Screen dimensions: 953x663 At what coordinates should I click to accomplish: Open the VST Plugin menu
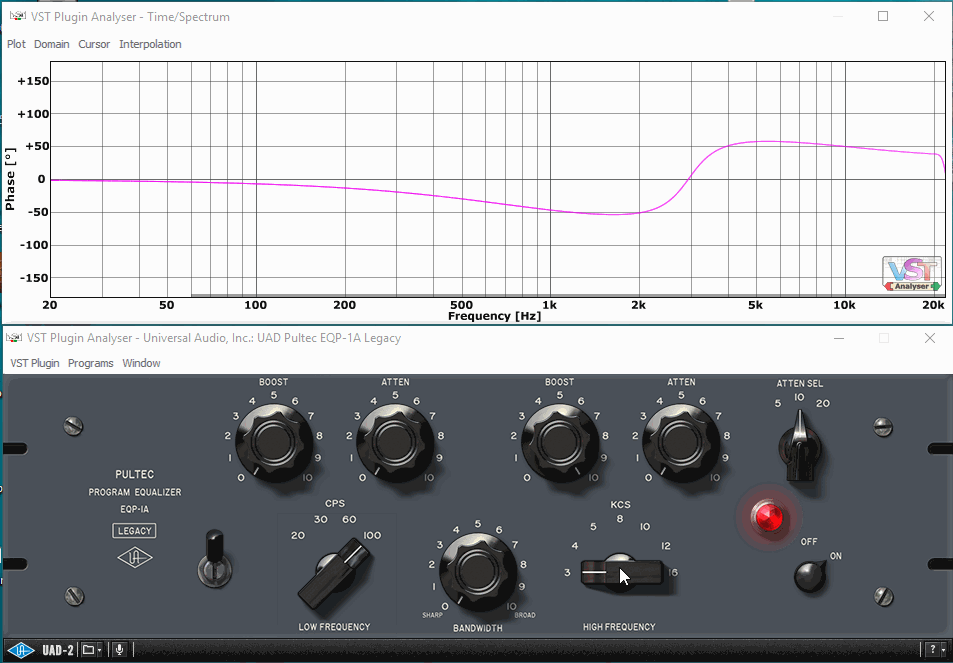pos(35,363)
